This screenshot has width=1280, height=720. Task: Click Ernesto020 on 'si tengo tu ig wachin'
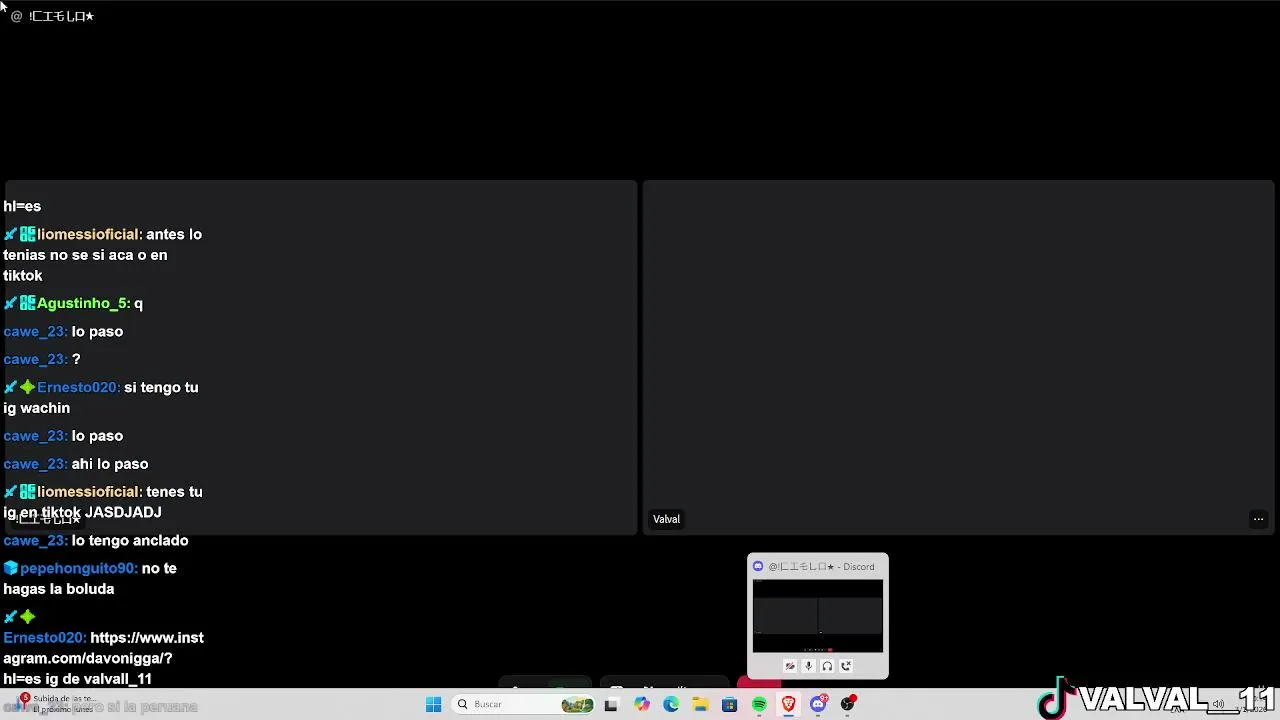pyautogui.click(x=76, y=387)
